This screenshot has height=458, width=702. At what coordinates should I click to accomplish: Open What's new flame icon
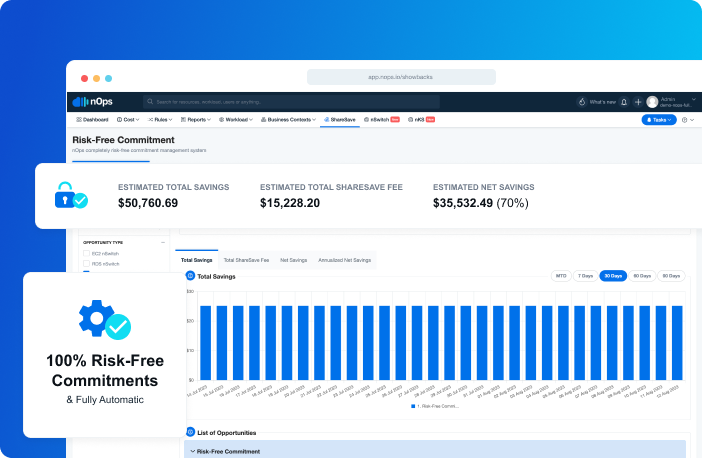[x=582, y=102]
